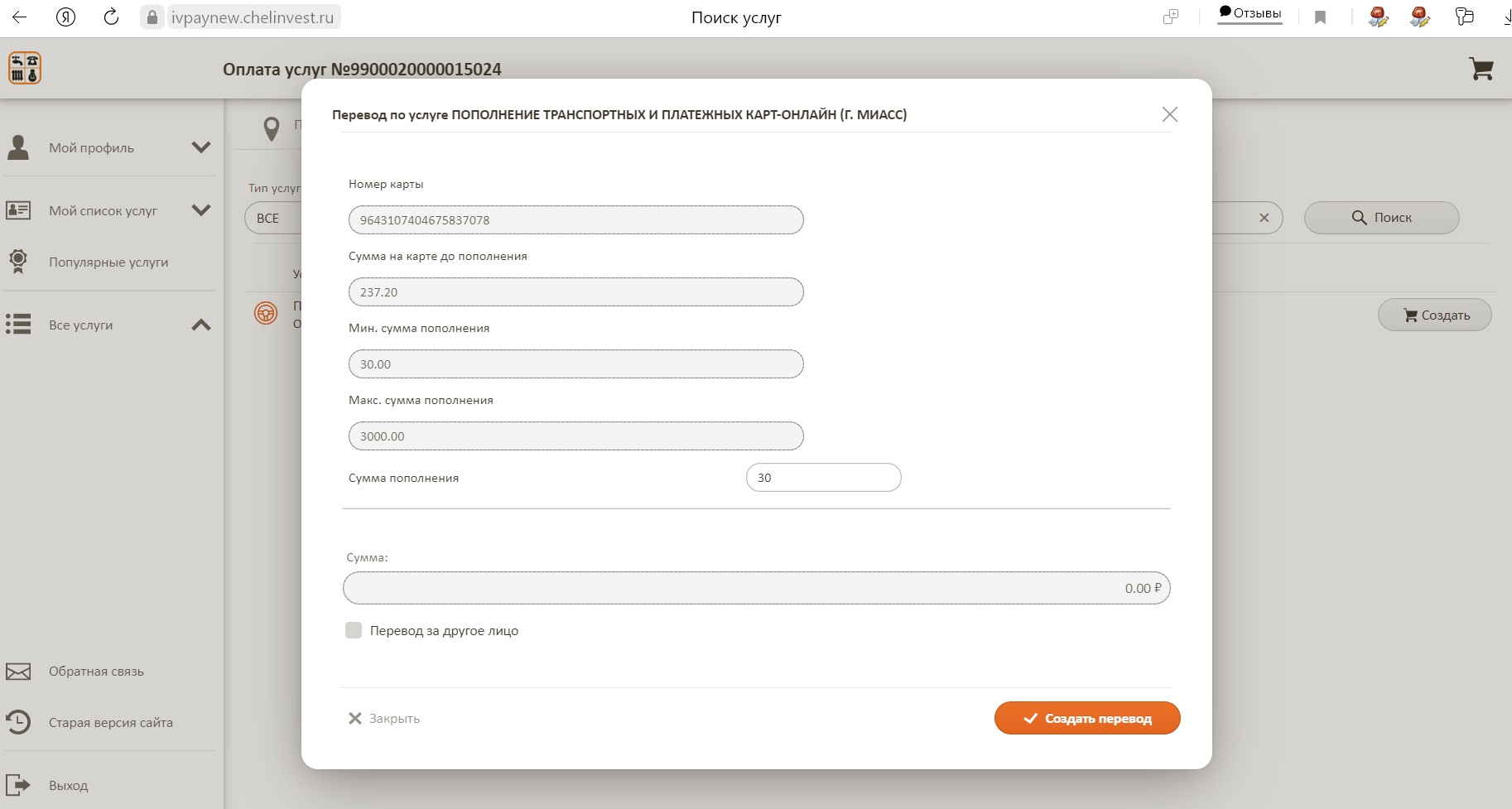This screenshot has height=809, width=1512.
Task: Click the Закрыть button
Action: [x=384, y=719]
